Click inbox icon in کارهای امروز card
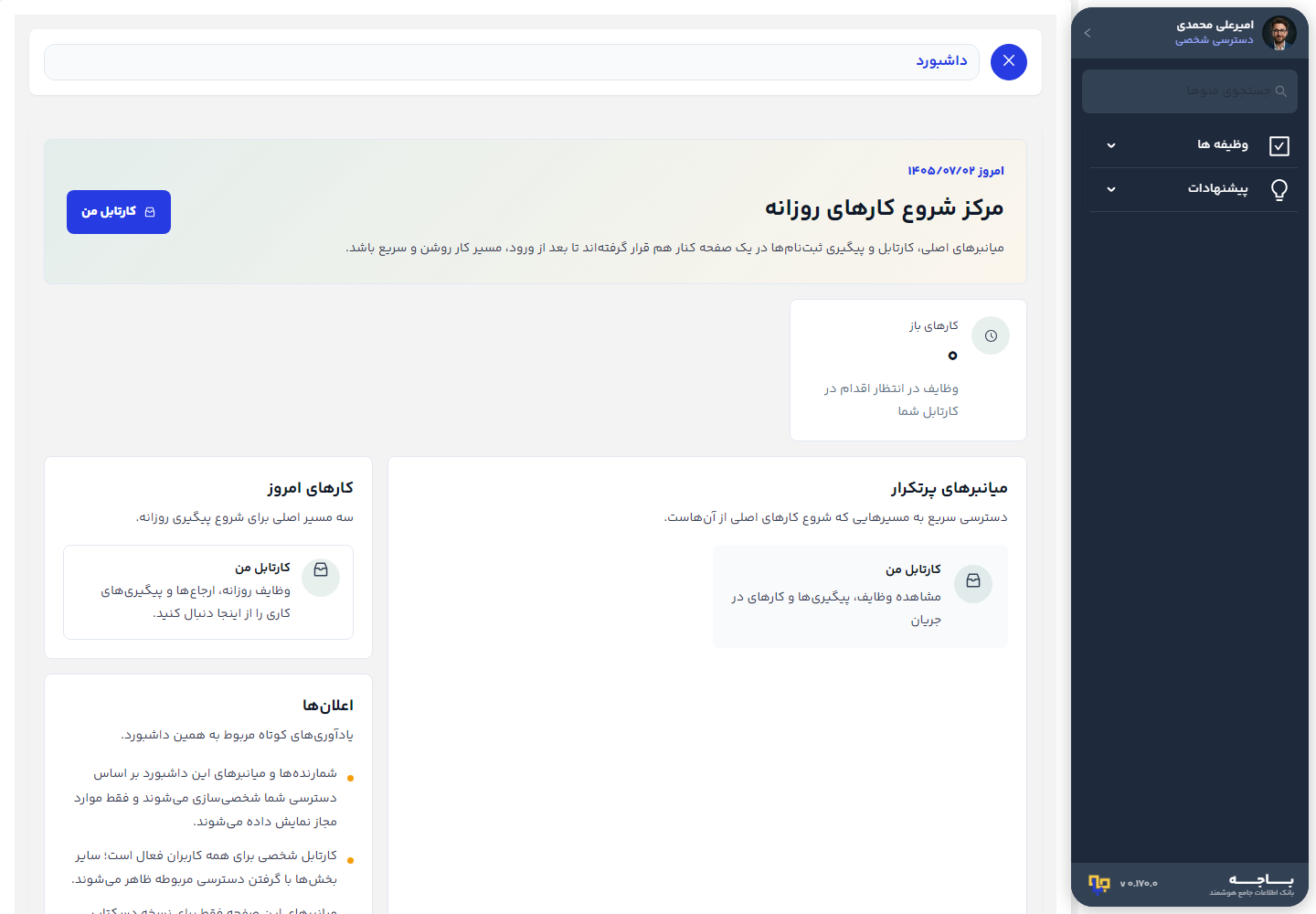This screenshot has height=914, width=1316. (x=321, y=570)
